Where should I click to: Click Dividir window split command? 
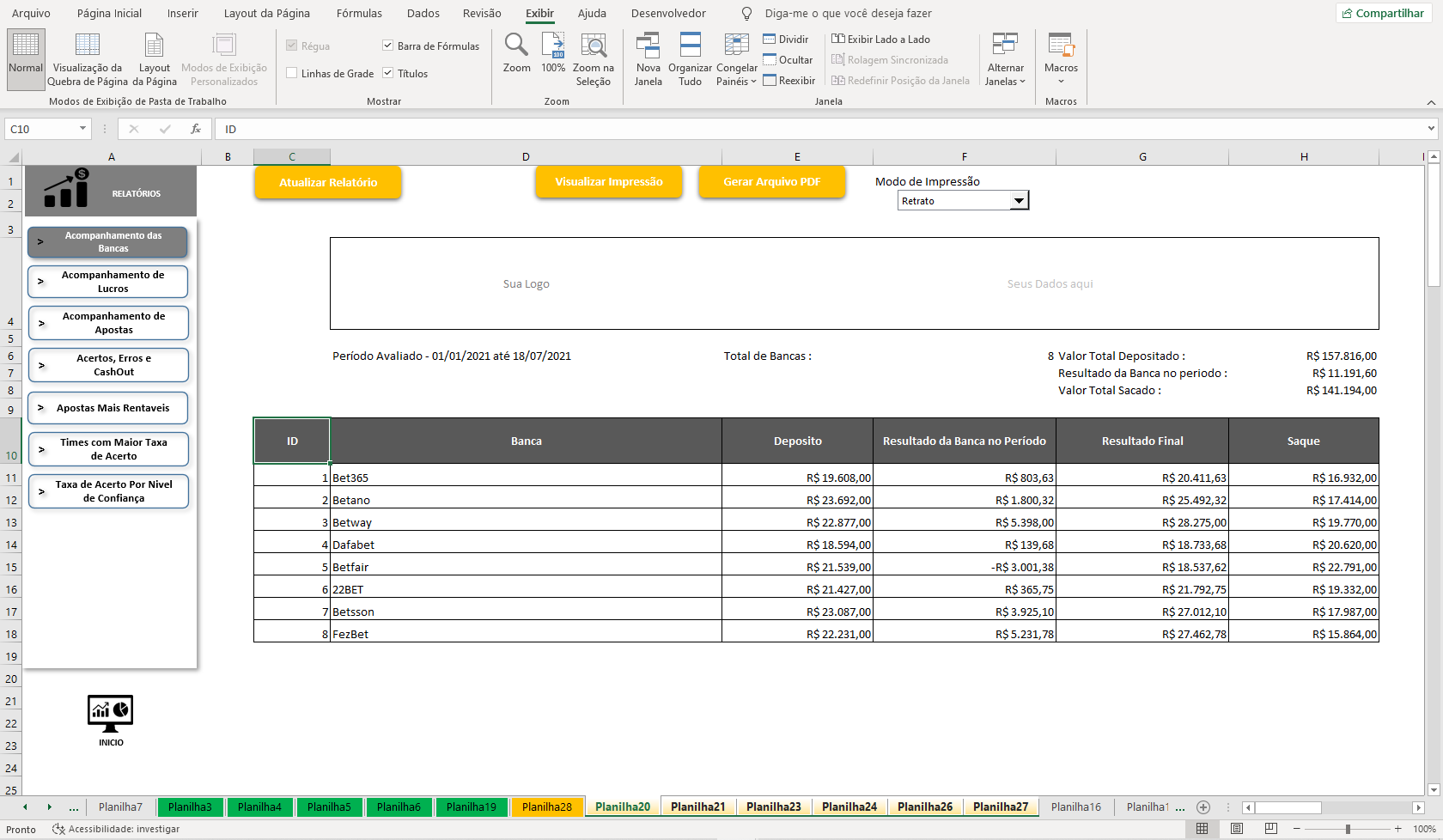click(786, 40)
